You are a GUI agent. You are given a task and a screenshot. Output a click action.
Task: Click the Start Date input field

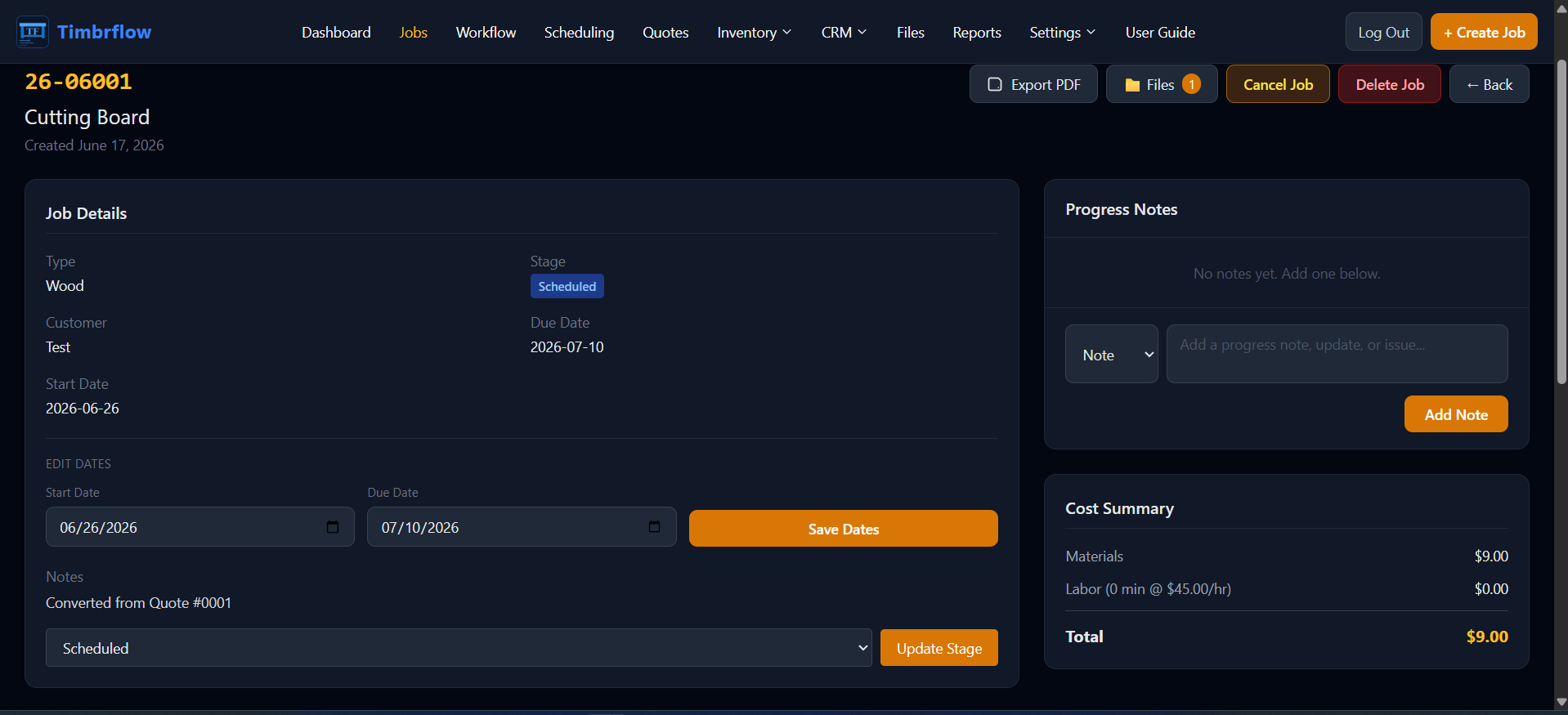pos(199,527)
